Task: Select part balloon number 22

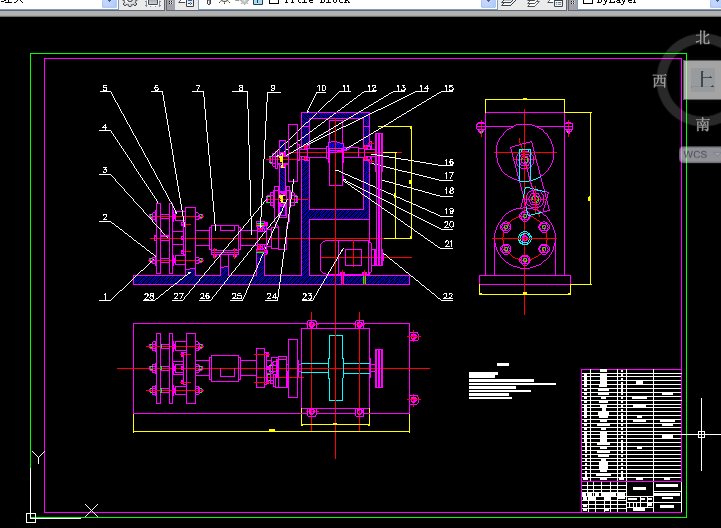Action: [x=447, y=296]
